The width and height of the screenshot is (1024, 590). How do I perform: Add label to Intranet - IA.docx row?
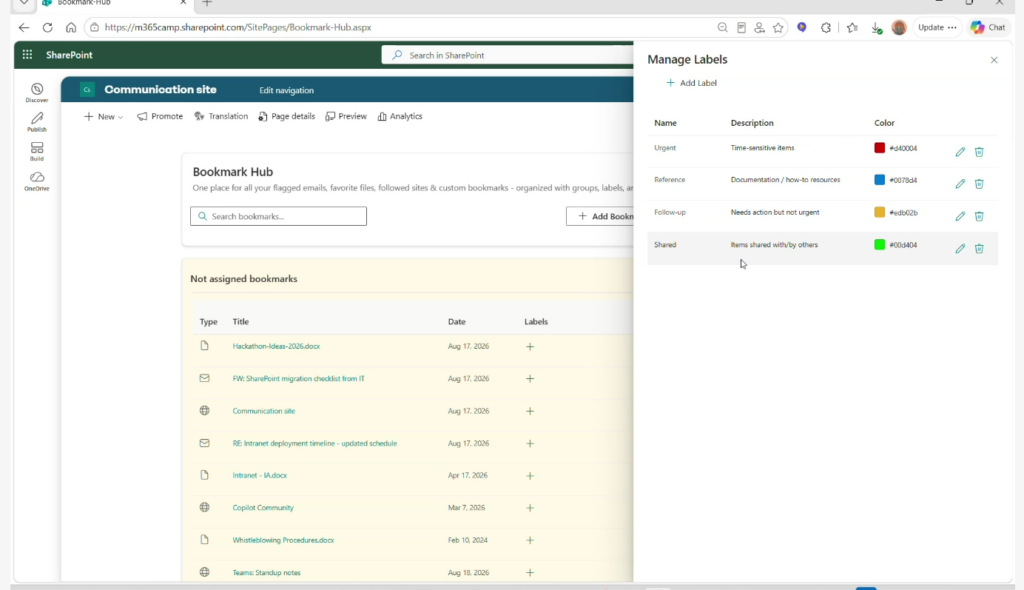coord(530,476)
